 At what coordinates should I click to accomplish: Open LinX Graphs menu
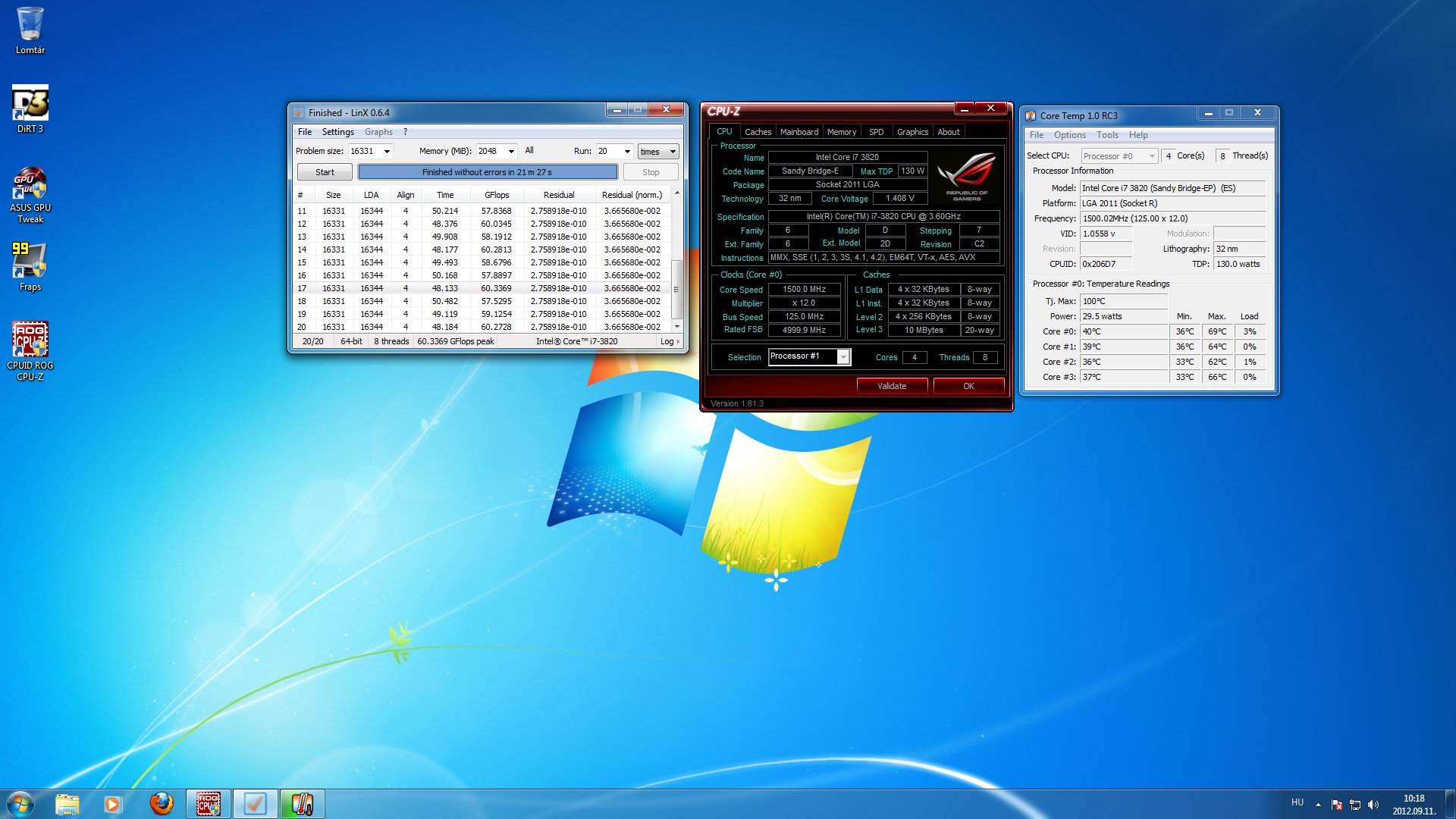click(378, 132)
